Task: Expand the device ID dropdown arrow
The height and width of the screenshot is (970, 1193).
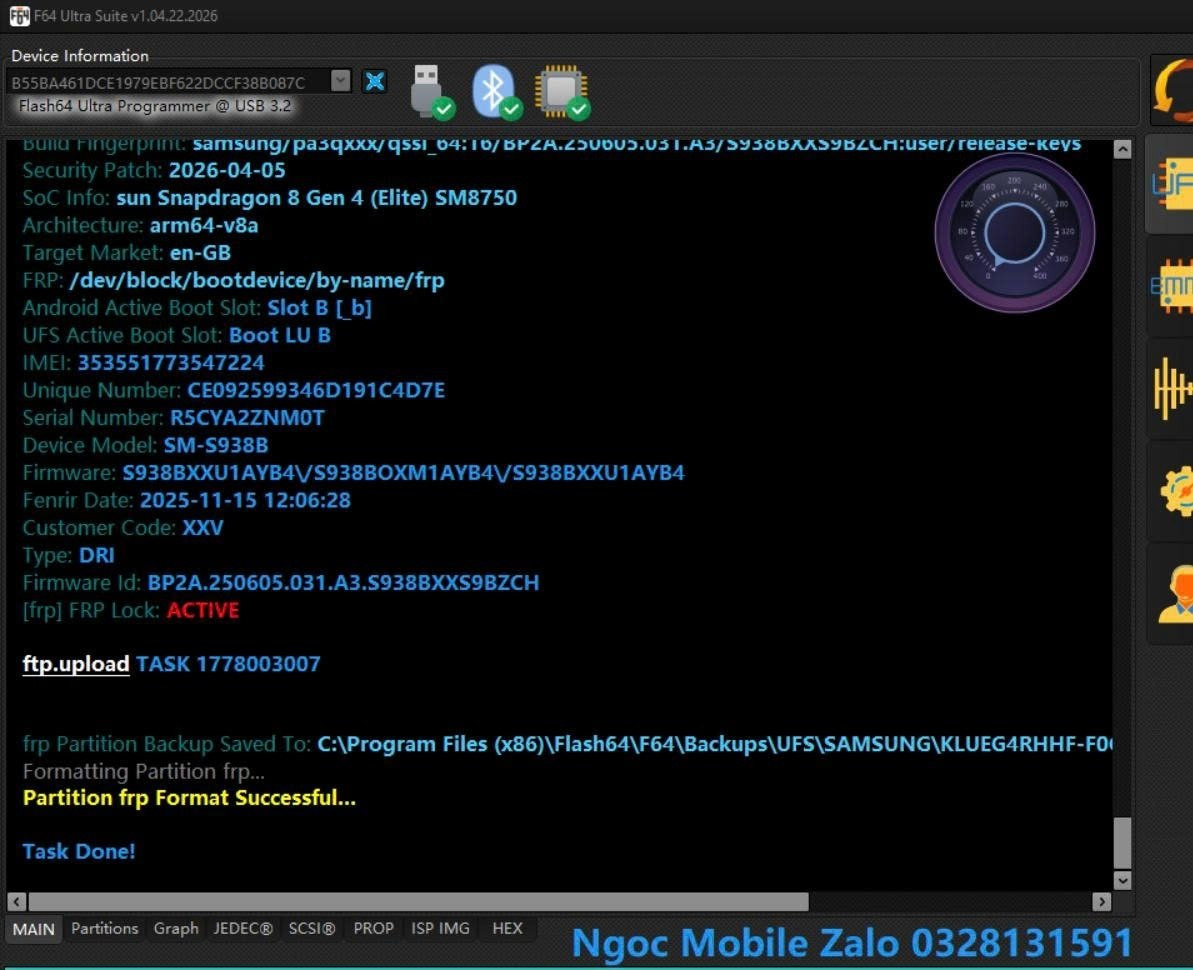Action: point(341,81)
